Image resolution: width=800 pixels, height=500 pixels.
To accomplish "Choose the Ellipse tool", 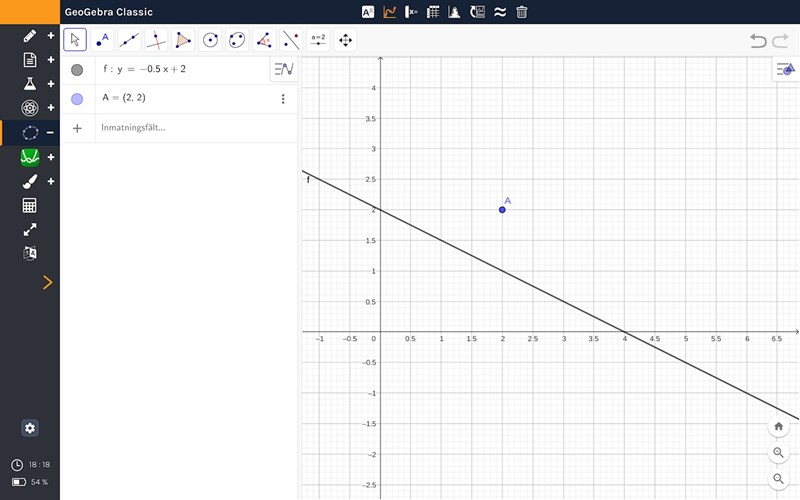I will [237, 40].
